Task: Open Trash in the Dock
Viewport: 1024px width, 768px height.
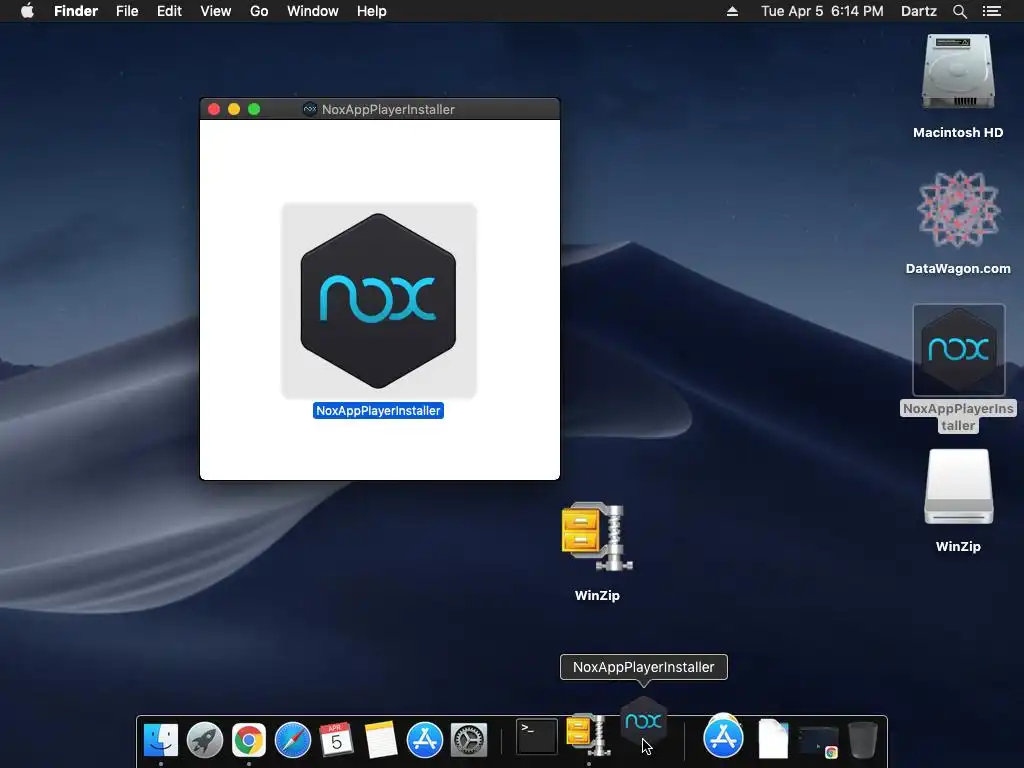Action: click(862, 740)
